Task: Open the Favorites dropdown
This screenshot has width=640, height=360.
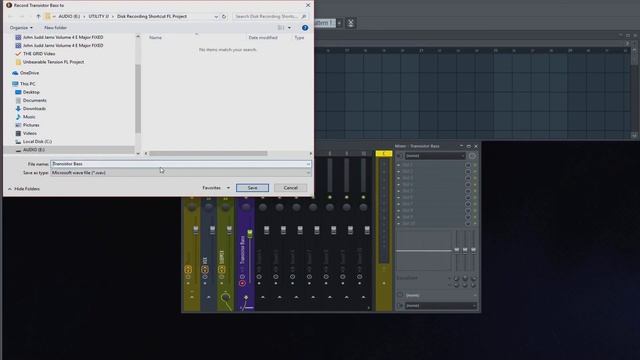Action: pos(216,188)
